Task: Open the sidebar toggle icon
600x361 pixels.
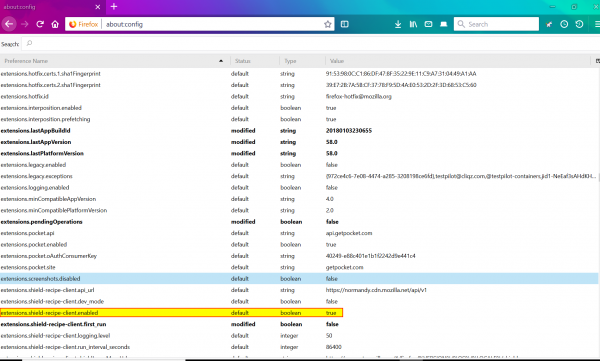Action: (x=344, y=24)
